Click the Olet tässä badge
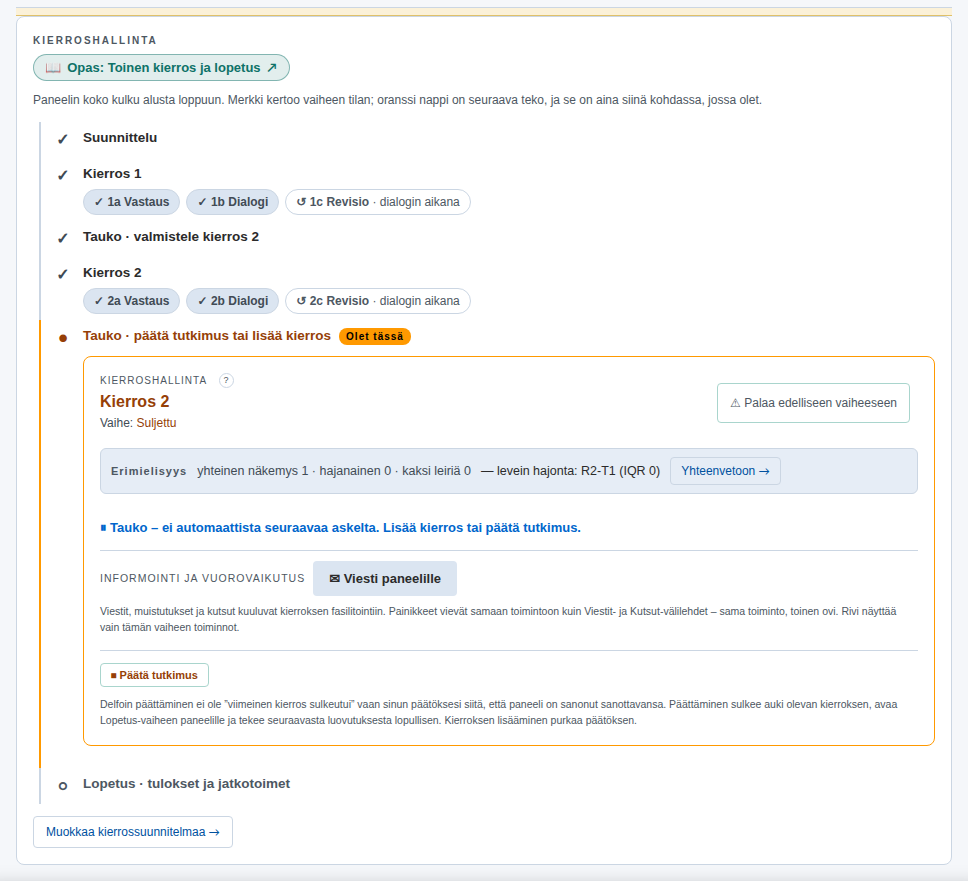 click(x=375, y=336)
